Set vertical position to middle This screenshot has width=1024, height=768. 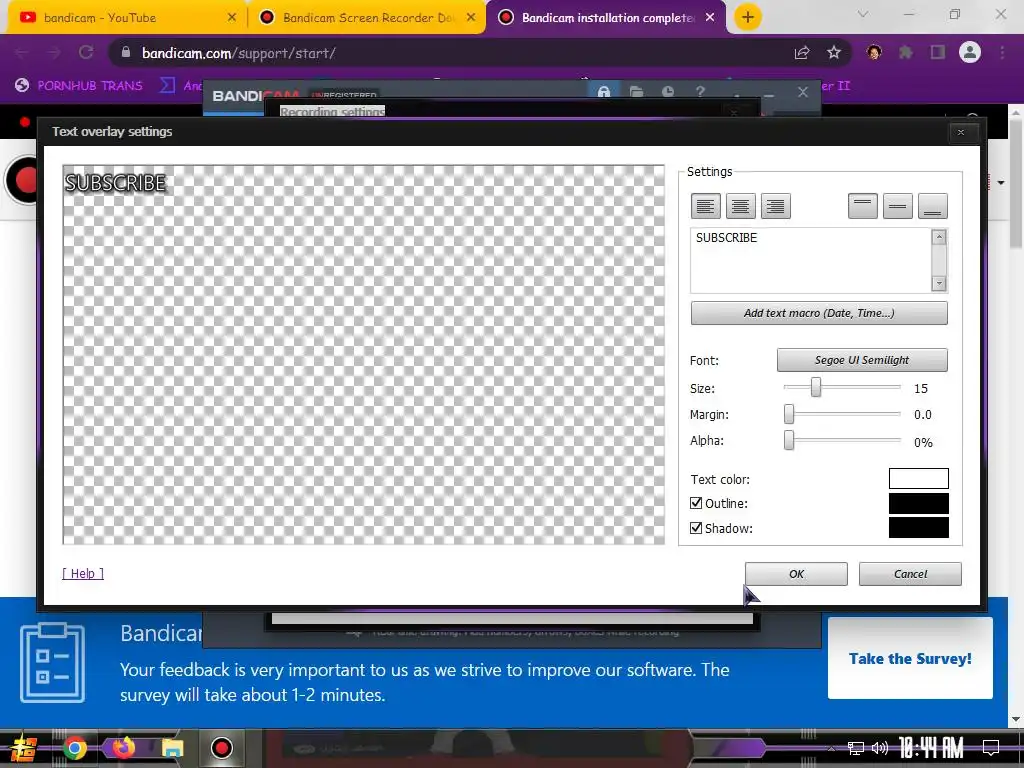click(x=897, y=206)
